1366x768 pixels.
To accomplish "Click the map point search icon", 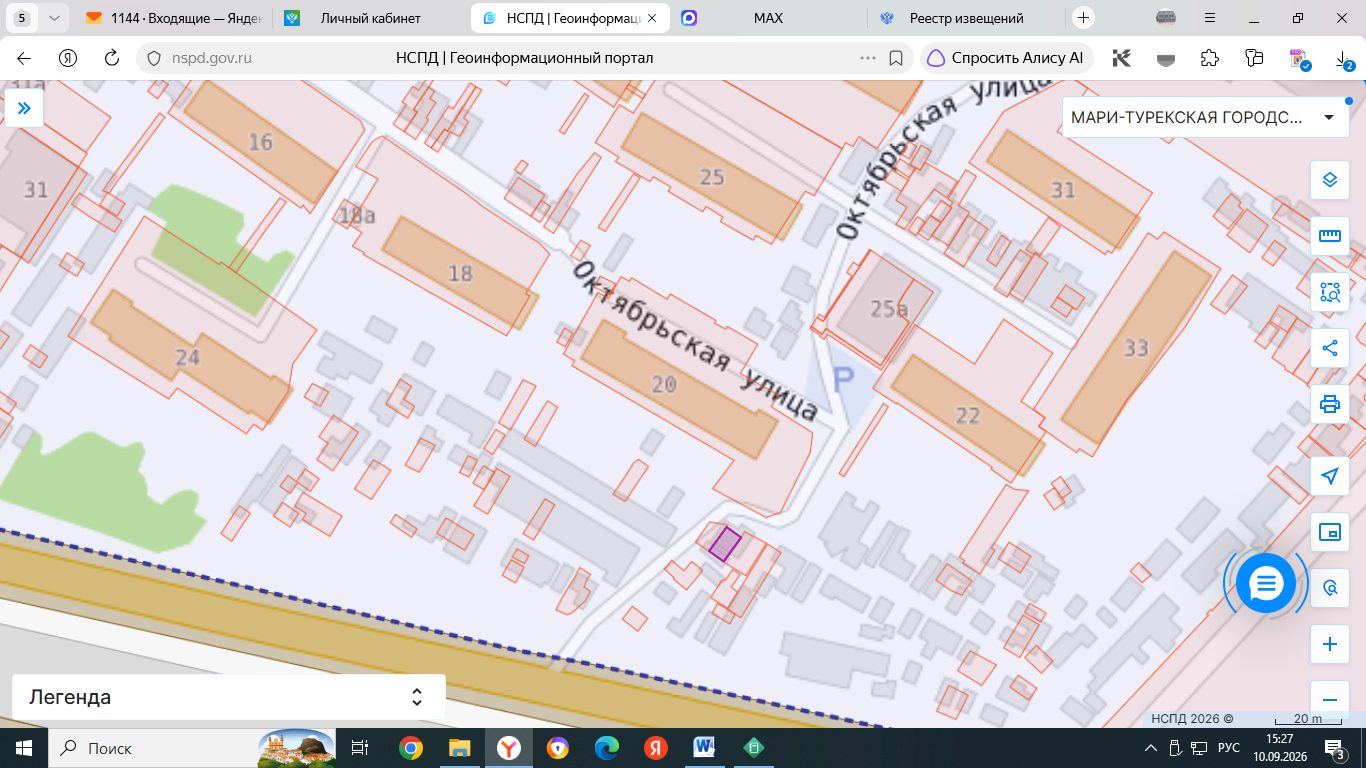I will click(1330, 588).
